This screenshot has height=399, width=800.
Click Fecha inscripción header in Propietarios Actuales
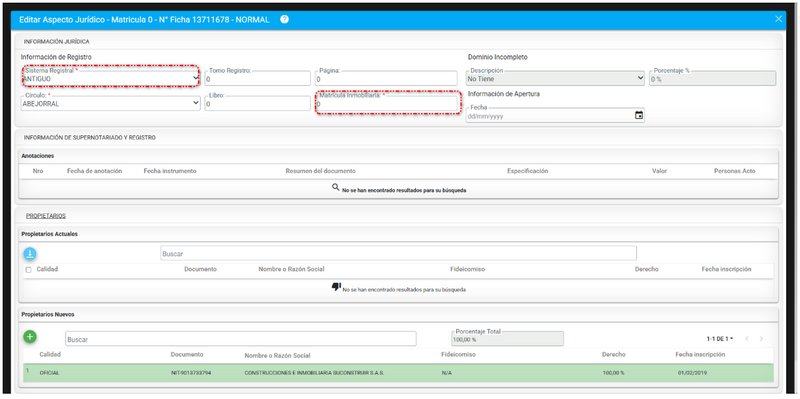click(x=727, y=269)
